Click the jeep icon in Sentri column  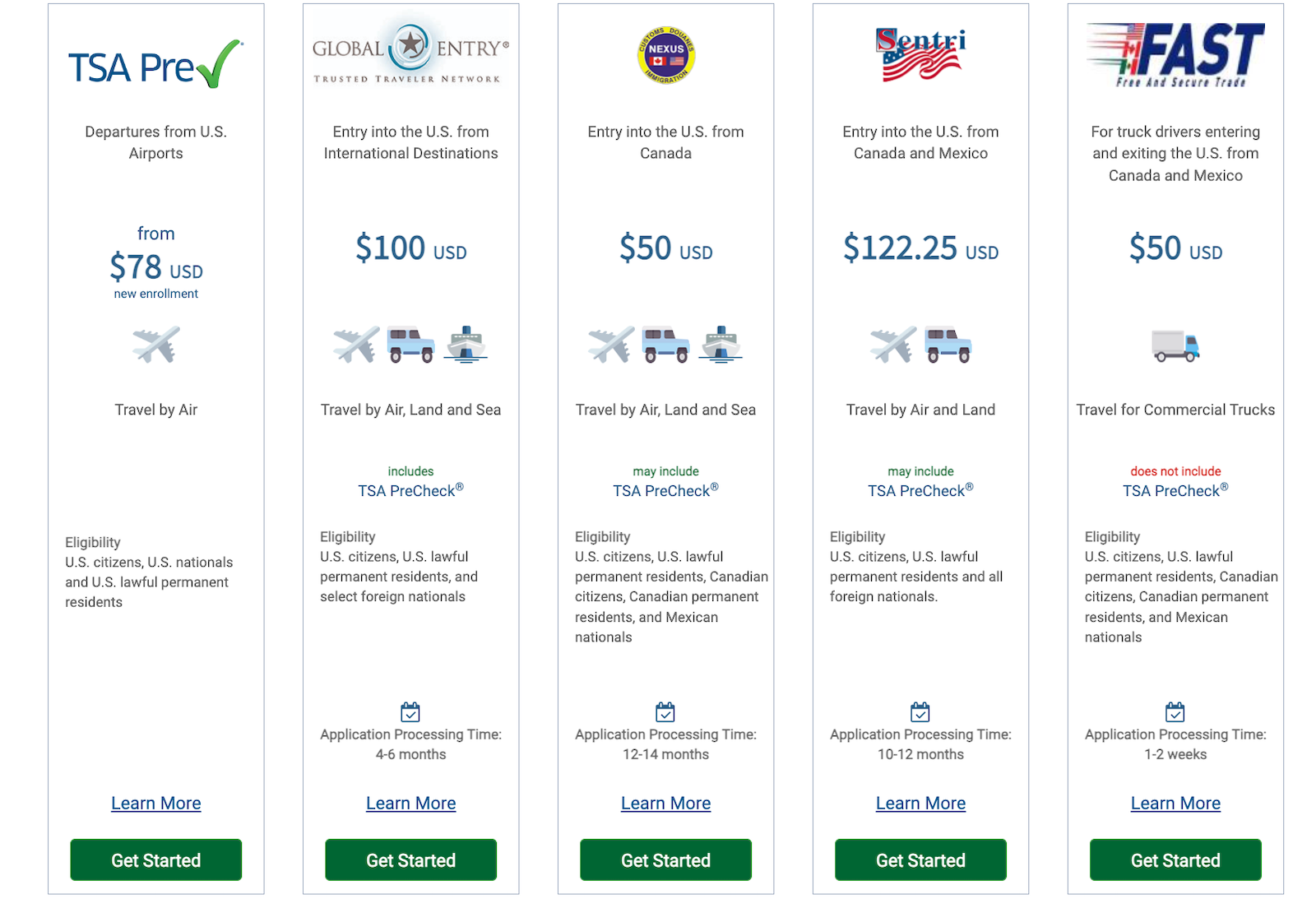[x=948, y=345]
